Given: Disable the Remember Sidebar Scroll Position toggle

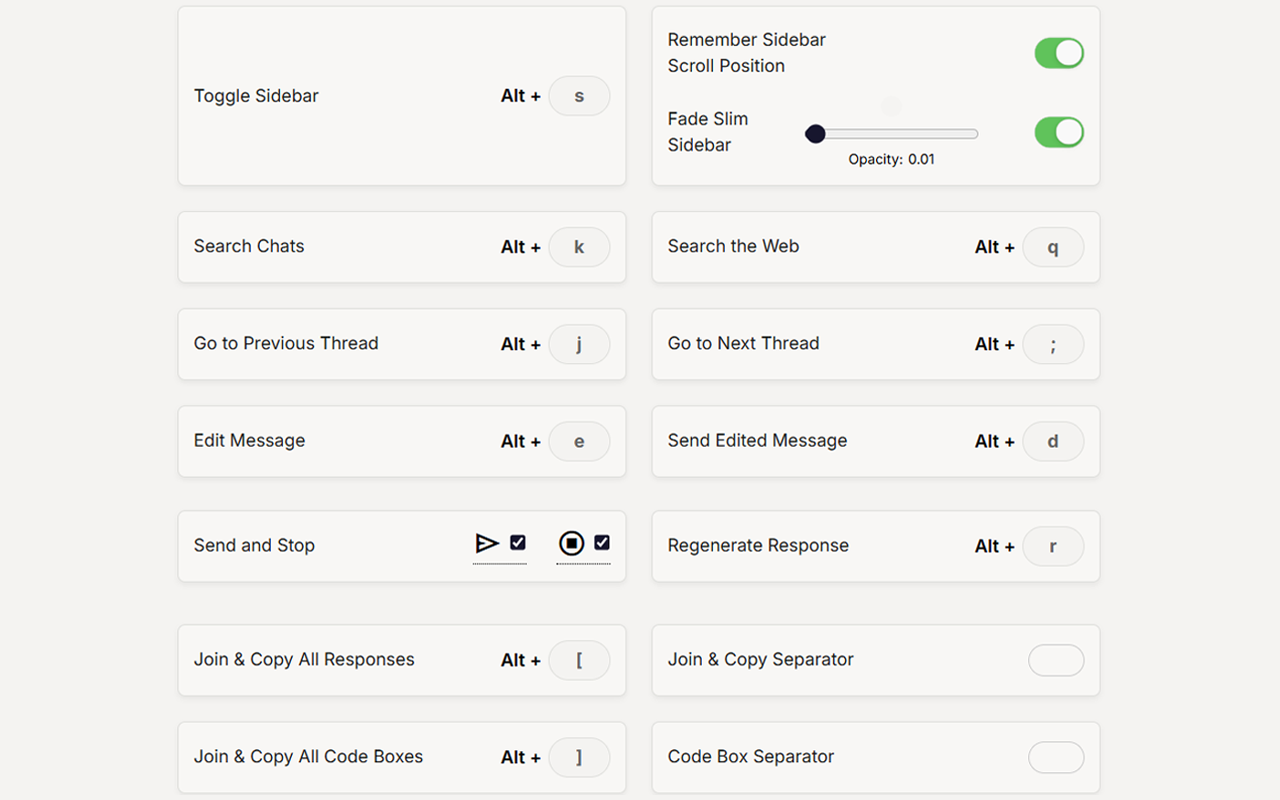Looking at the screenshot, I should (x=1059, y=53).
